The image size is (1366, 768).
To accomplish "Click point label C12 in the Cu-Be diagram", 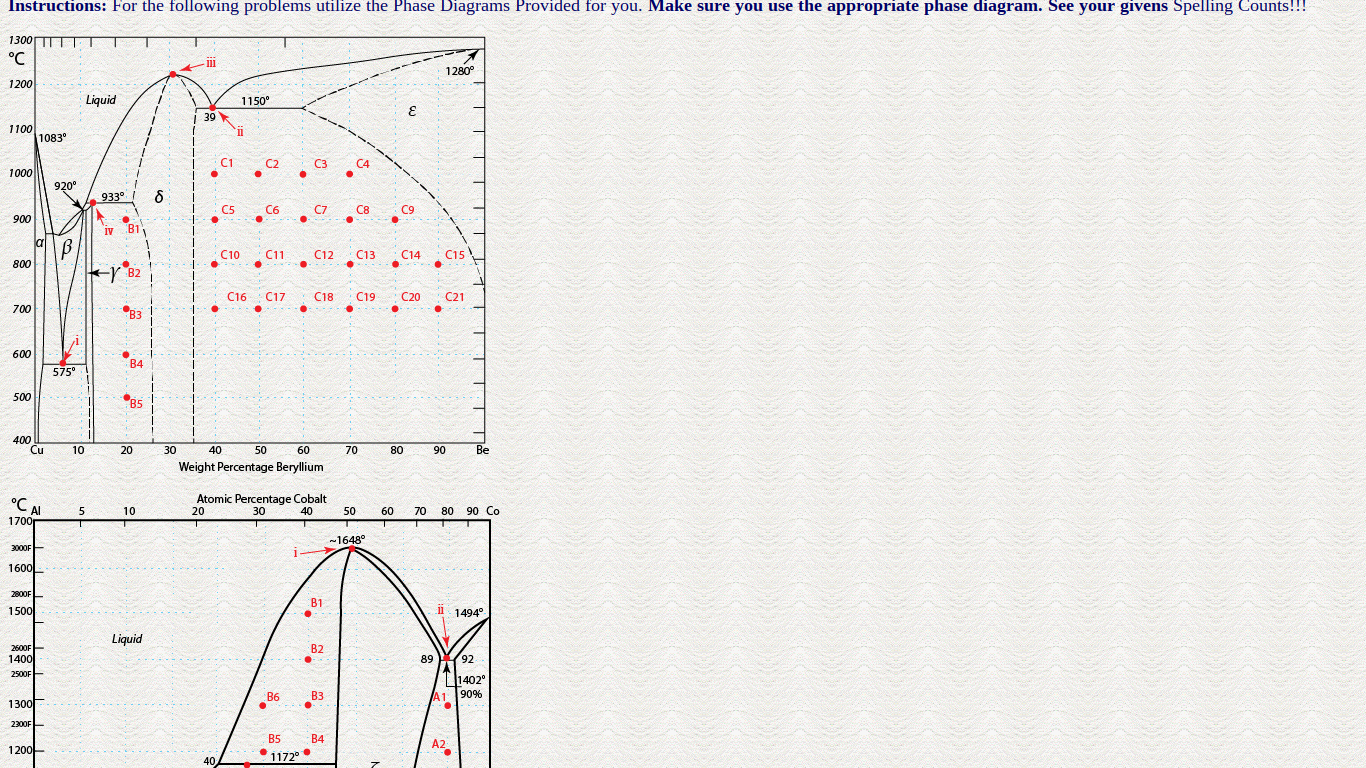I will (x=324, y=255).
